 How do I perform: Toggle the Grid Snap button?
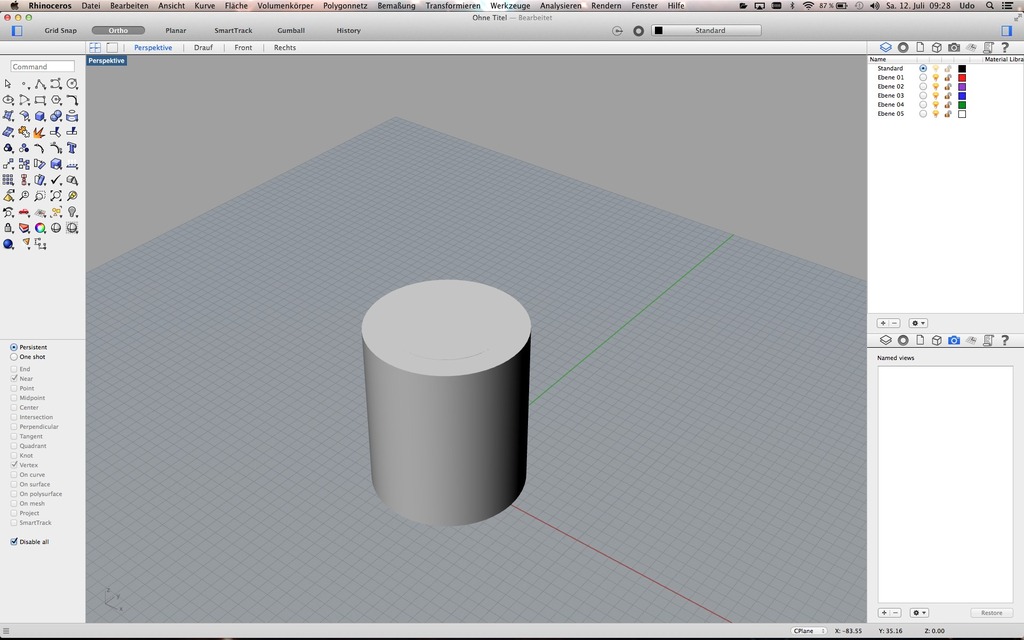(x=60, y=31)
